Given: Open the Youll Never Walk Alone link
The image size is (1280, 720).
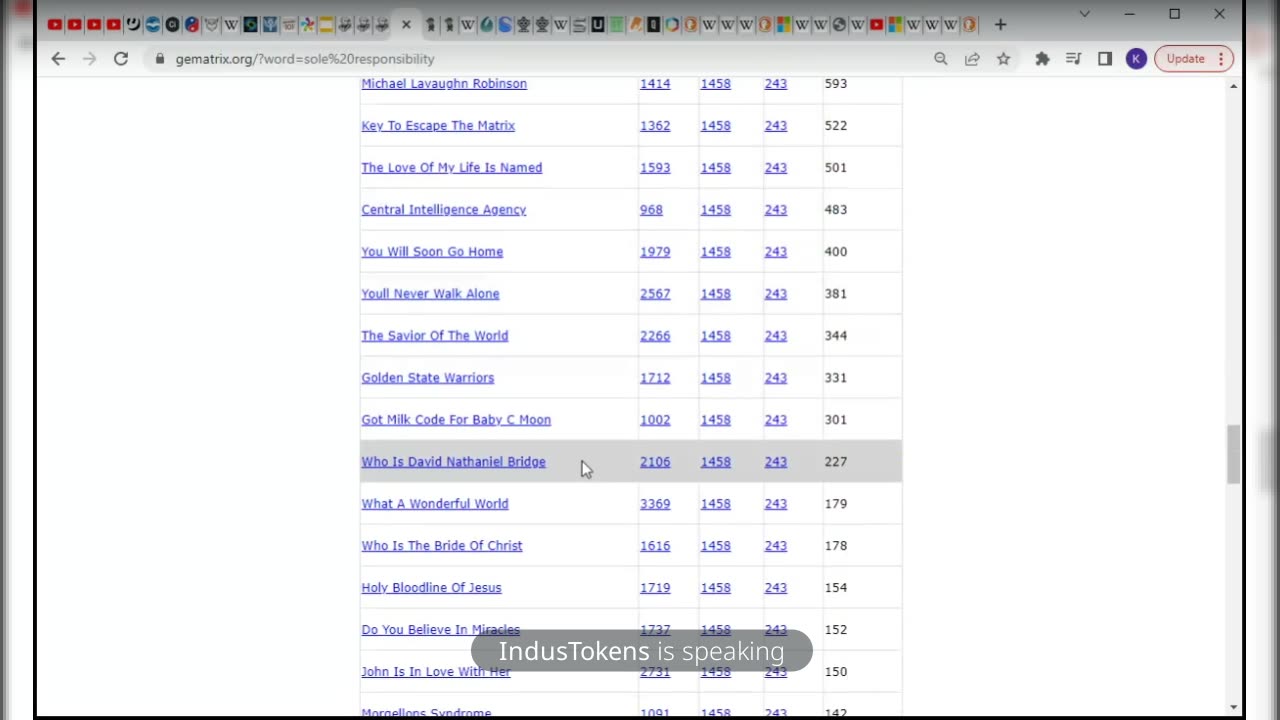Looking at the screenshot, I should [430, 294].
